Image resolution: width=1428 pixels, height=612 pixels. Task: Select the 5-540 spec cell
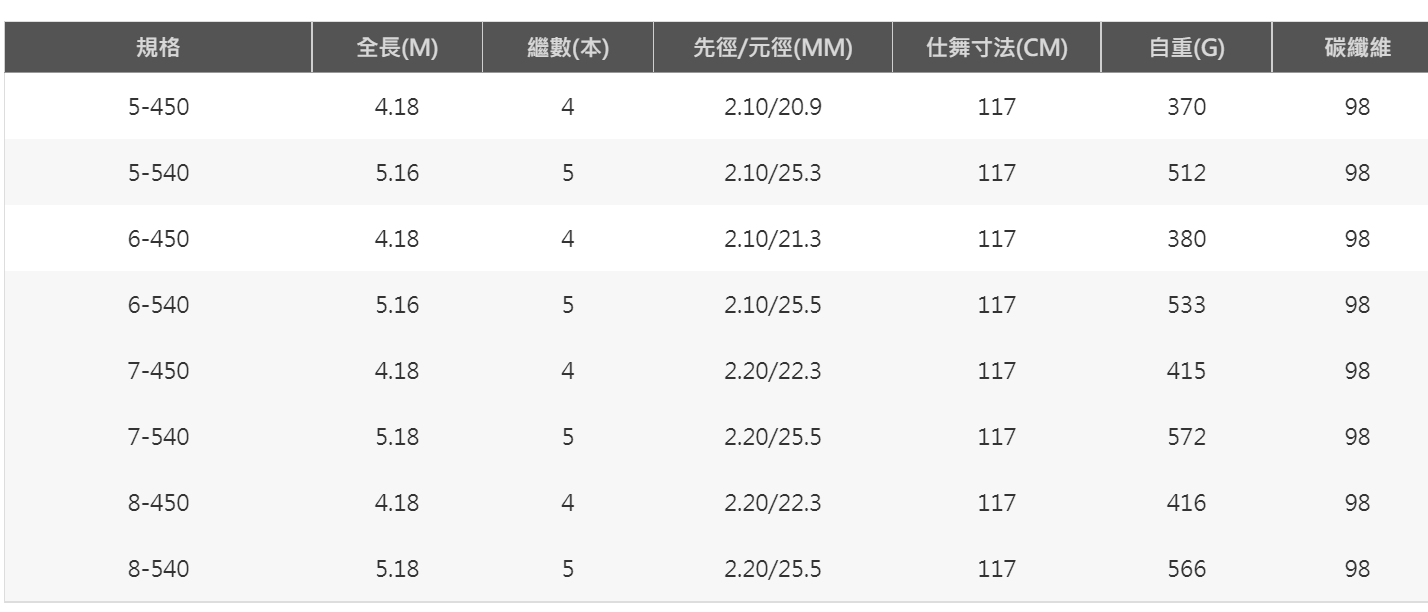[159, 173]
